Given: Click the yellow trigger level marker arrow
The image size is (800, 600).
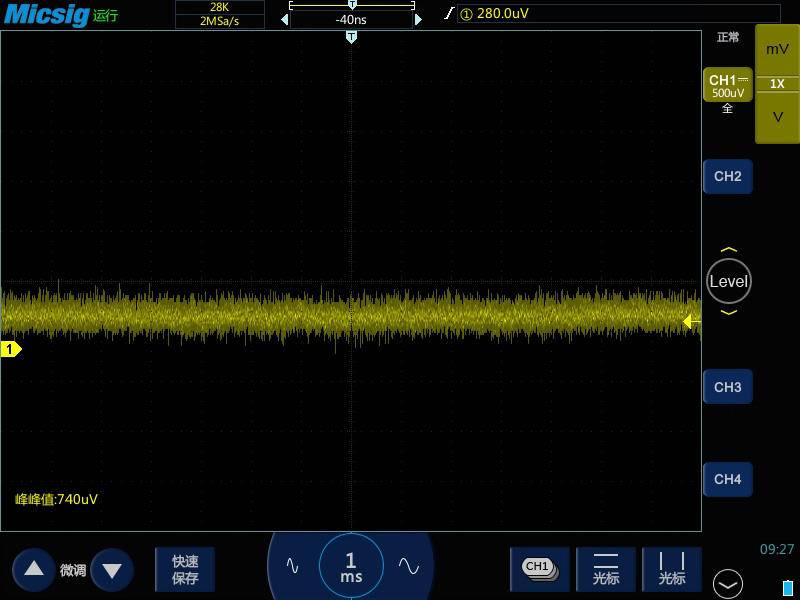Looking at the screenshot, I should [x=689, y=321].
